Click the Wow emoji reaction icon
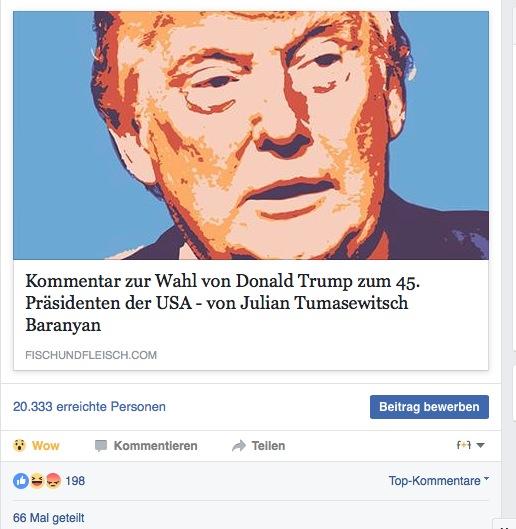This screenshot has width=516, height=529. point(19,445)
